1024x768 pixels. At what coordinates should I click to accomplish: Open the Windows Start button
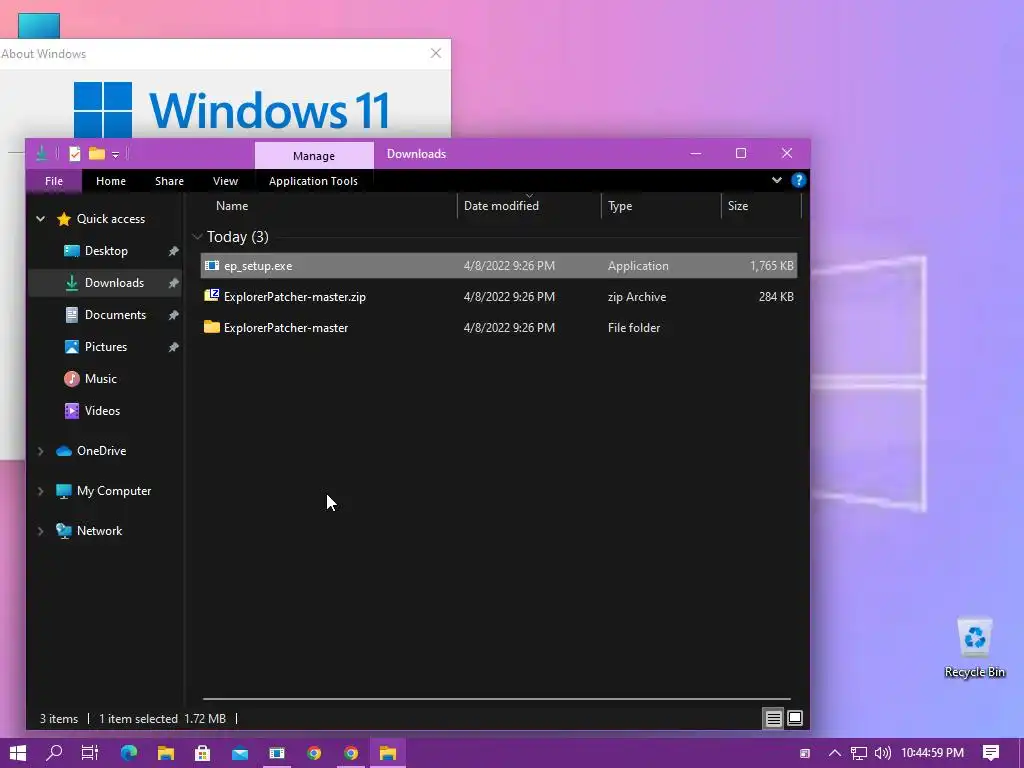(18, 753)
